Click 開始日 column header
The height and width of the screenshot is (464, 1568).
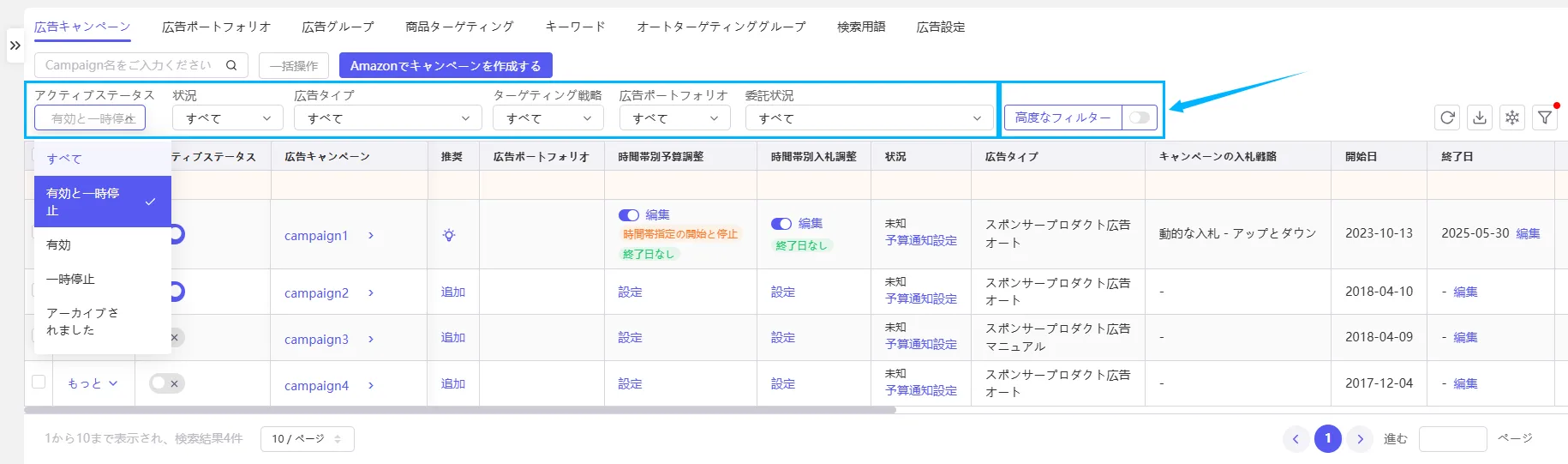tap(1362, 156)
